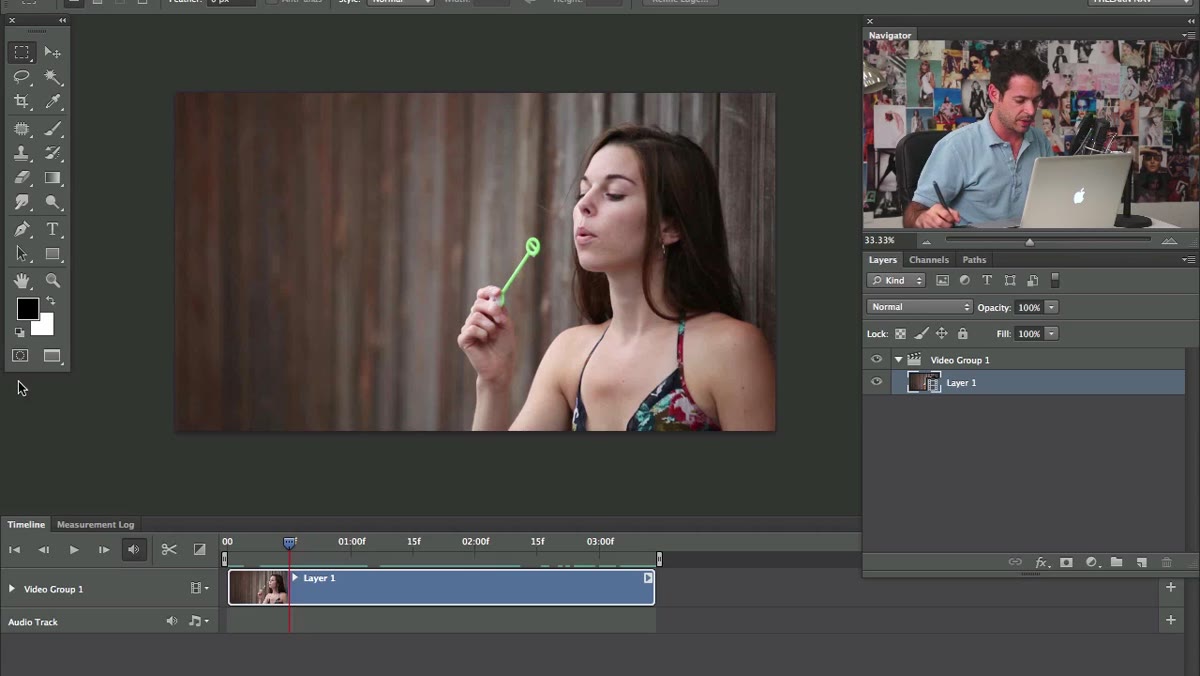This screenshot has height=676, width=1200.
Task: Select the Navigator tab
Action: click(x=890, y=35)
